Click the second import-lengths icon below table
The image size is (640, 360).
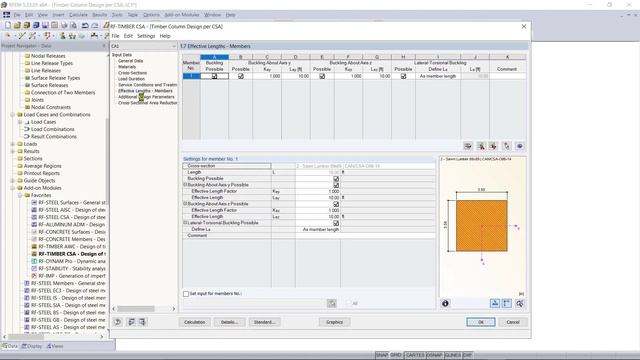click(493, 146)
